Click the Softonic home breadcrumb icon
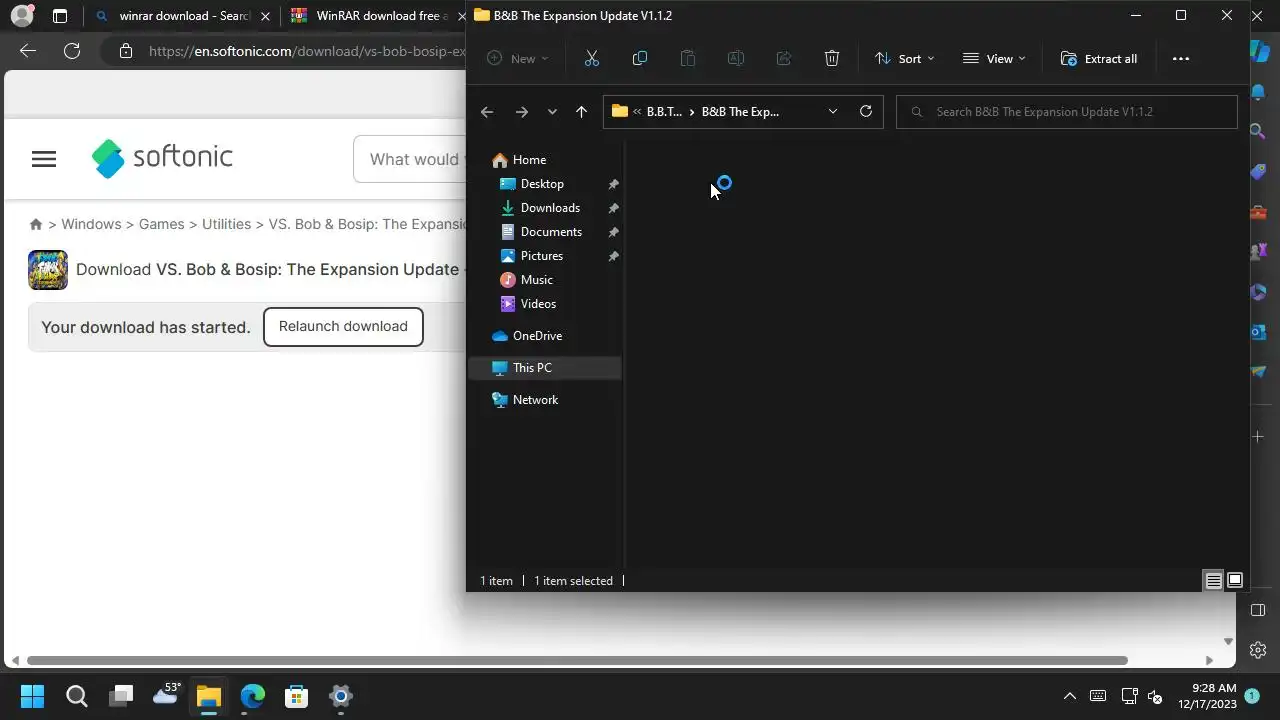 click(x=36, y=224)
